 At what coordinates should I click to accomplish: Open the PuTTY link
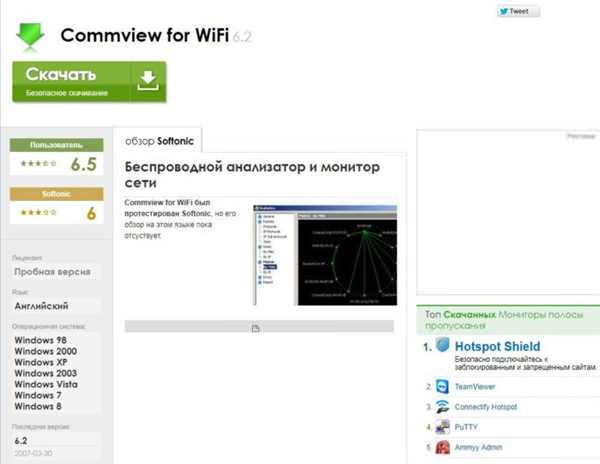coord(466,427)
